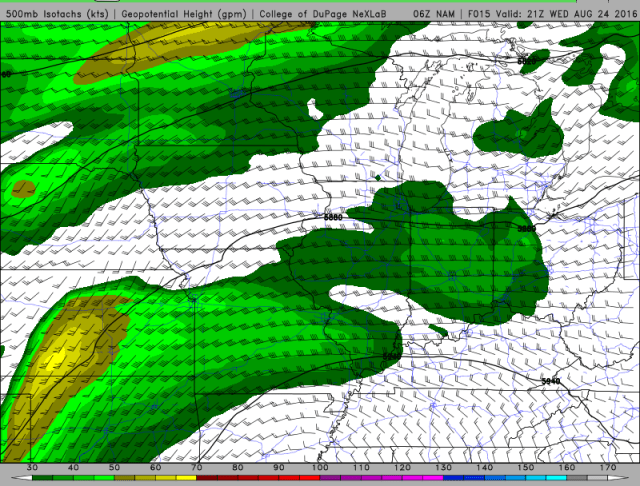Click the 5880 contour label inside green shading
This screenshot has height=486, width=640.
(x=527, y=229)
